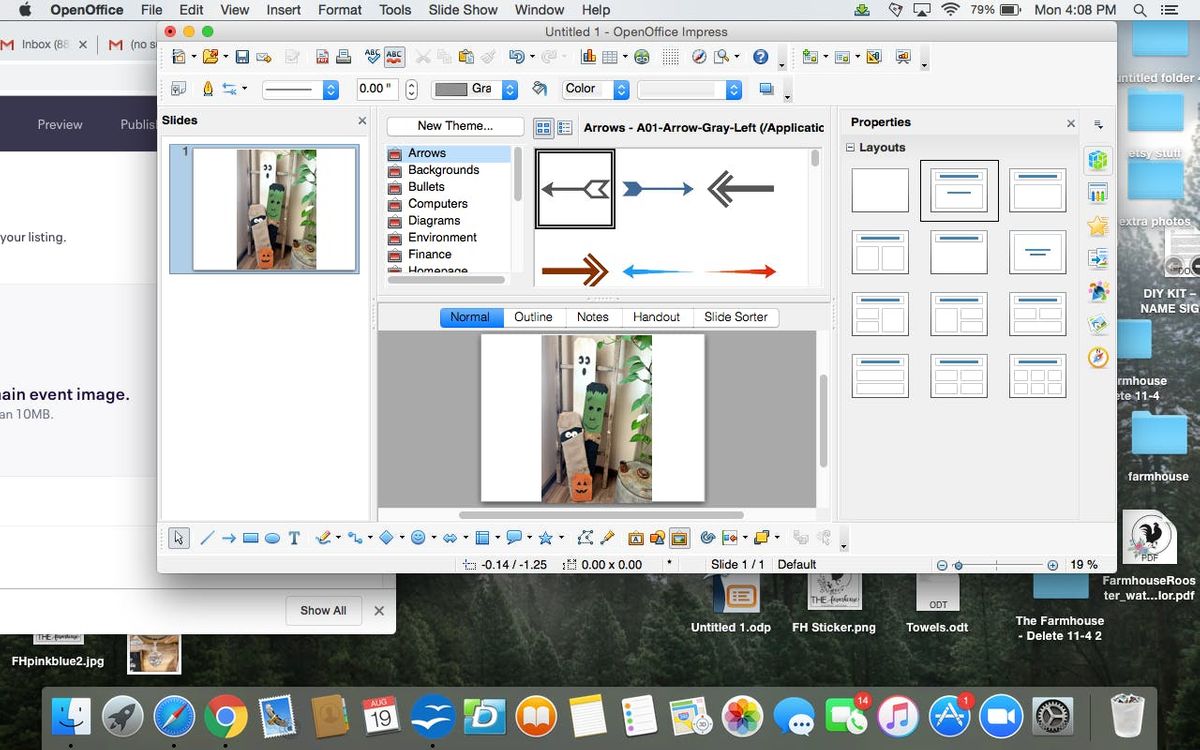Click the Paste clipboard icon
The image size is (1200, 750).
[466, 57]
